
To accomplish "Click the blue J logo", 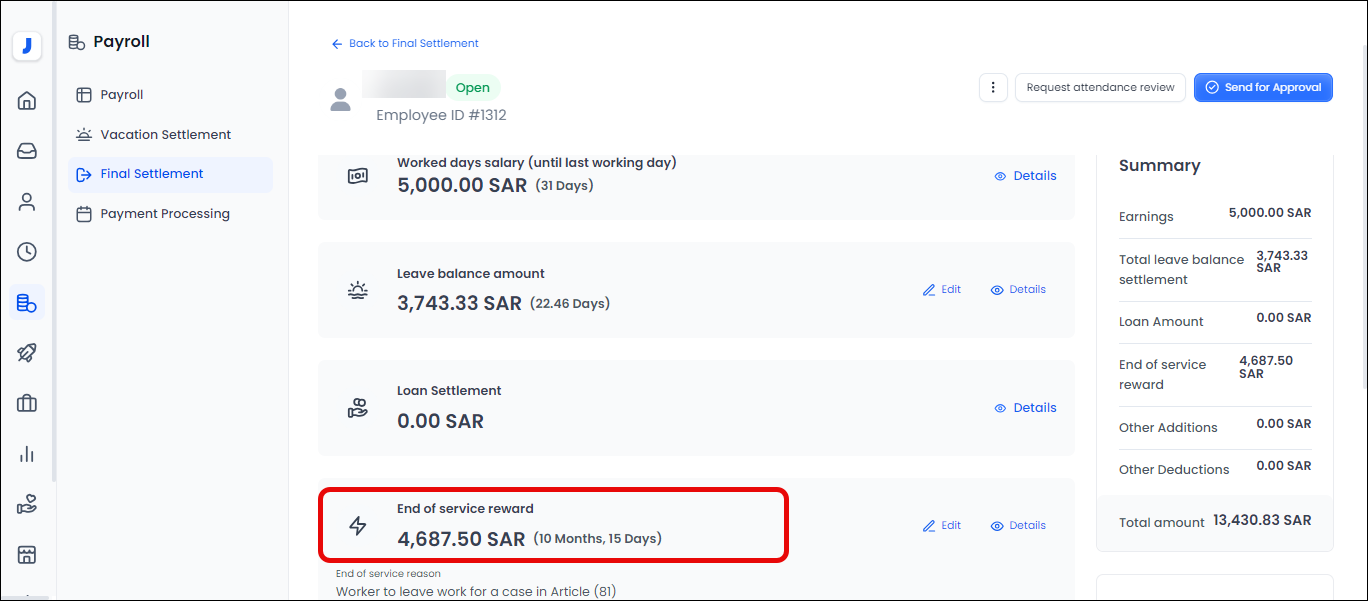I will [26, 44].
